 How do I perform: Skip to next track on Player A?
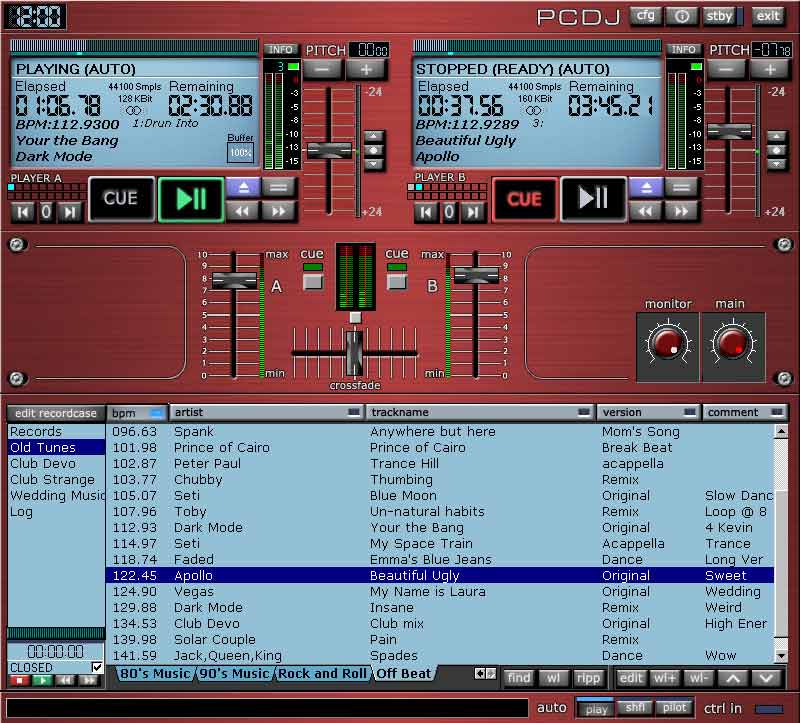[x=70, y=212]
